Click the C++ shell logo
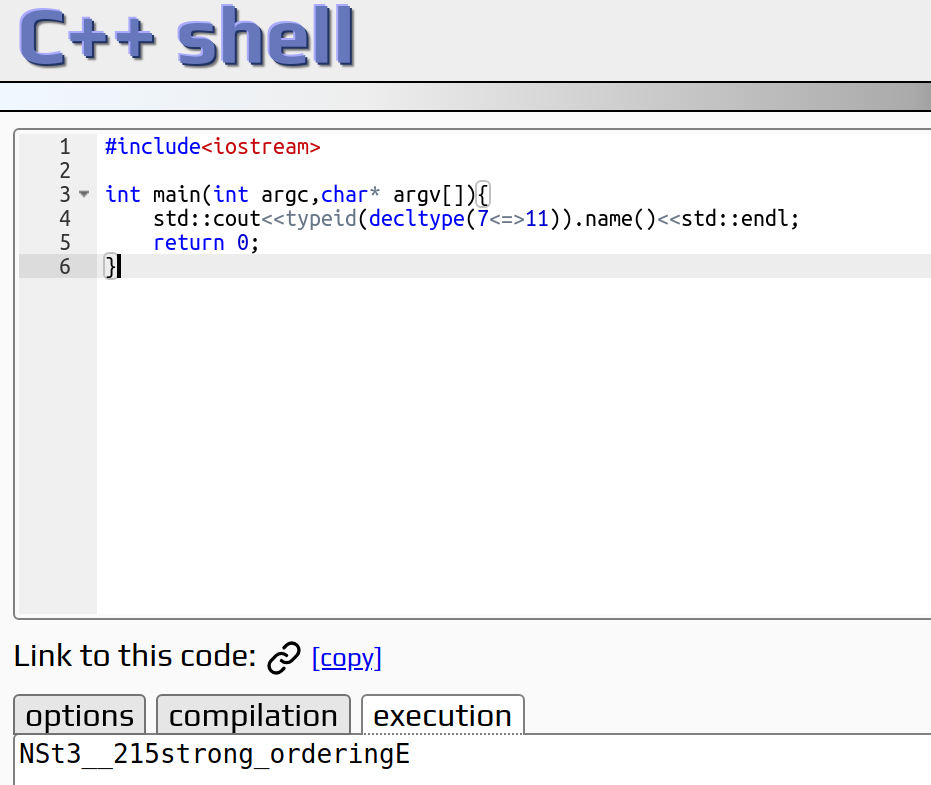The width and height of the screenshot is (931, 785). pyautogui.click(x=186, y=37)
